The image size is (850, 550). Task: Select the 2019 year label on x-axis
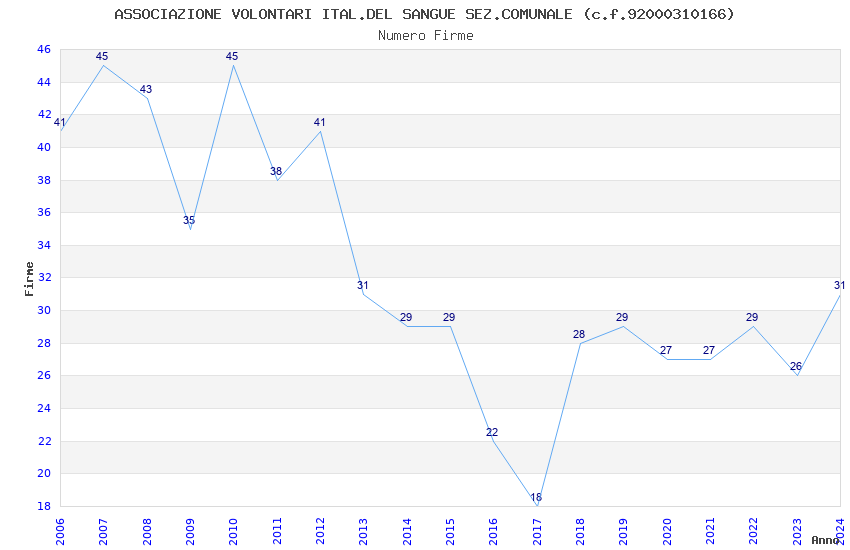pos(623,531)
